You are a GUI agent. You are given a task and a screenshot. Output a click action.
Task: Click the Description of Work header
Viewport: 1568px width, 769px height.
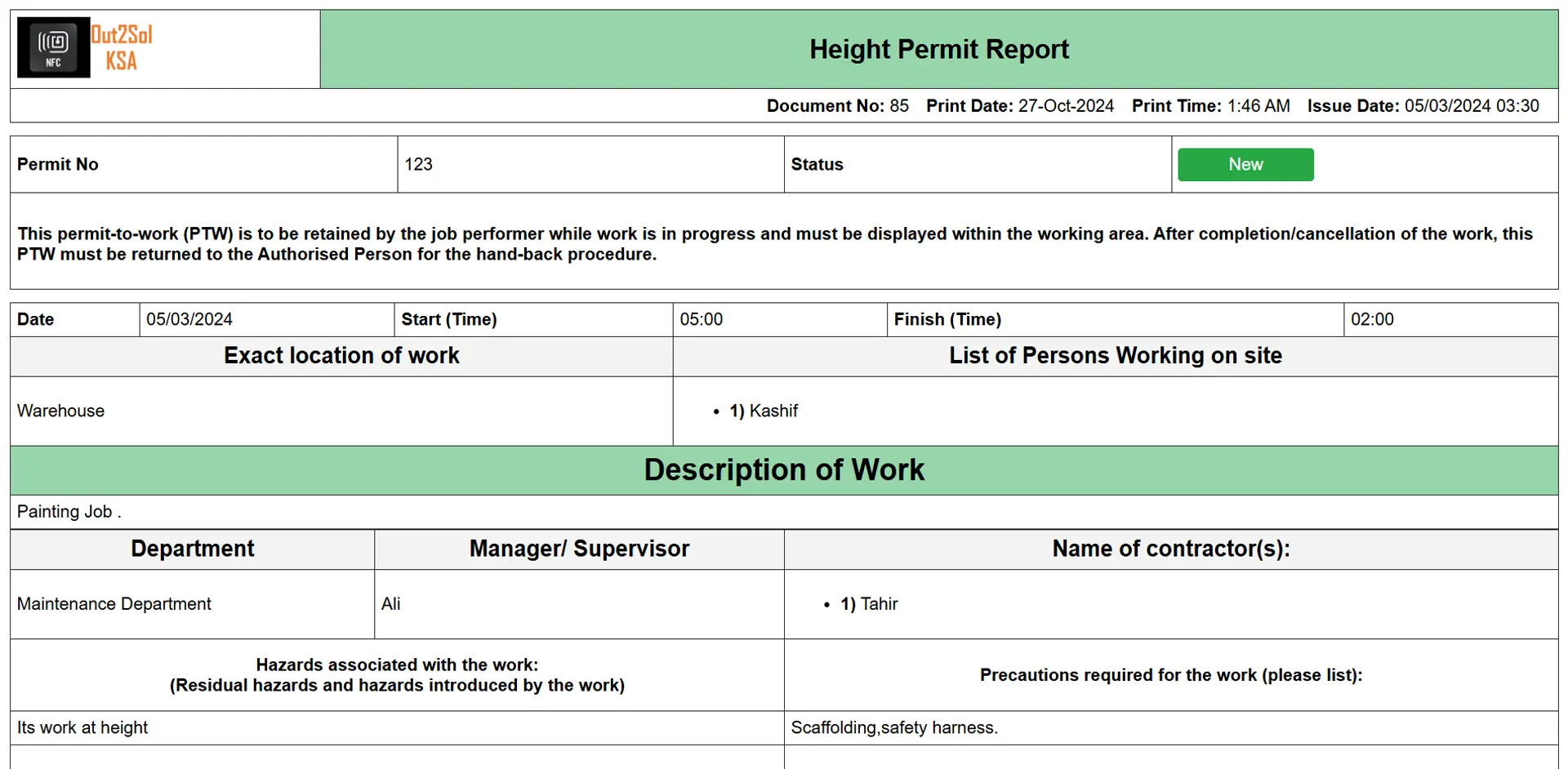click(783, 470)
